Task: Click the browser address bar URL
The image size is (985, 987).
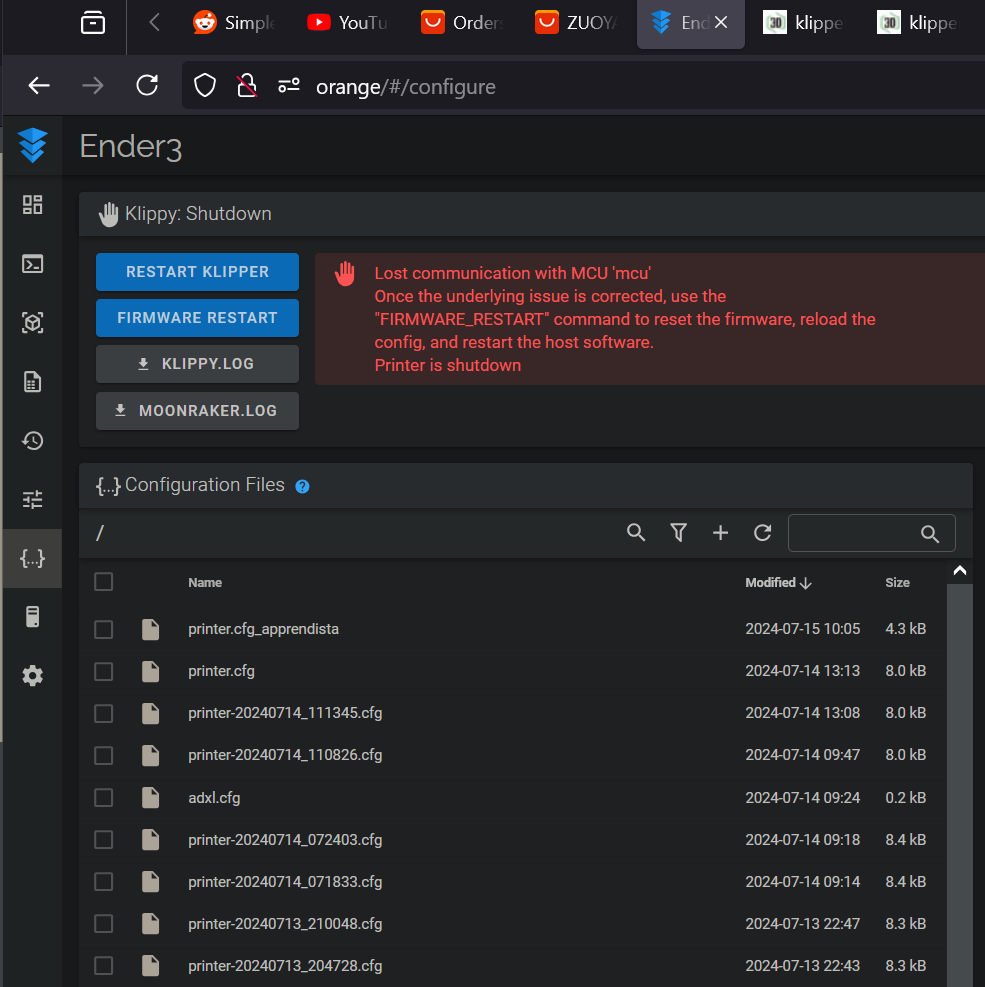Action: (405, 87)
